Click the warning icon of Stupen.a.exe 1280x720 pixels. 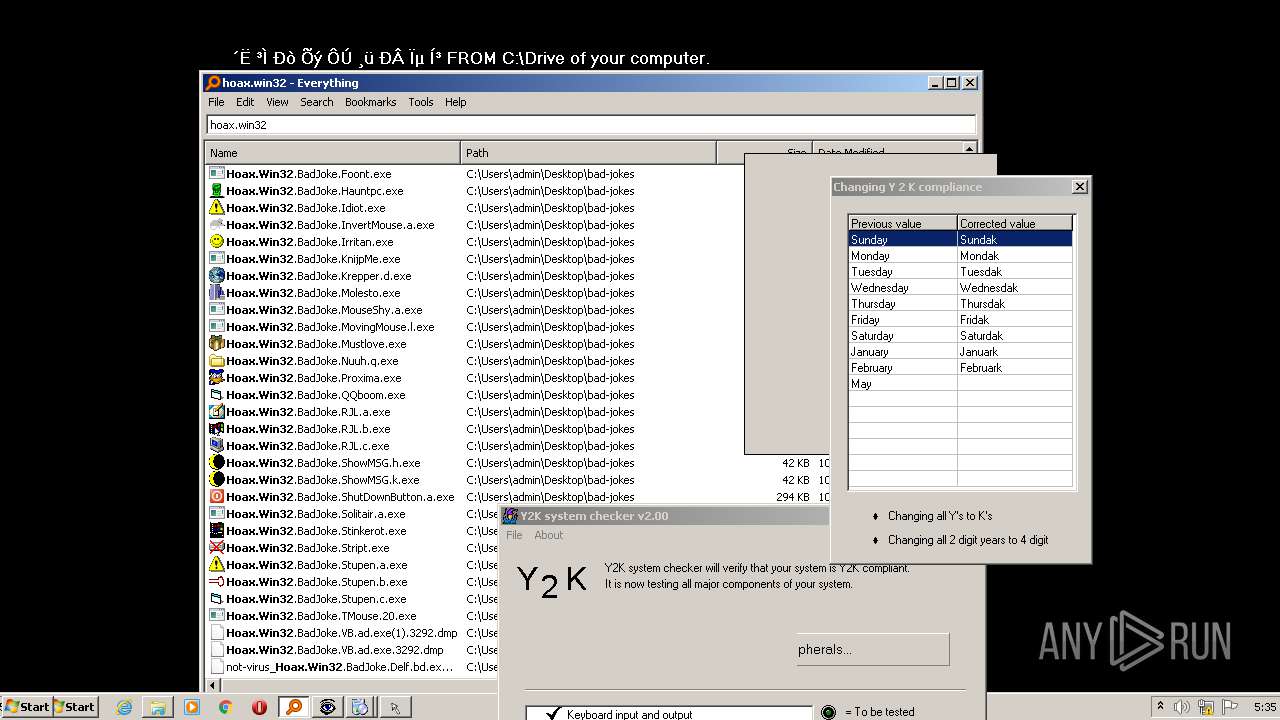point(216,564)
